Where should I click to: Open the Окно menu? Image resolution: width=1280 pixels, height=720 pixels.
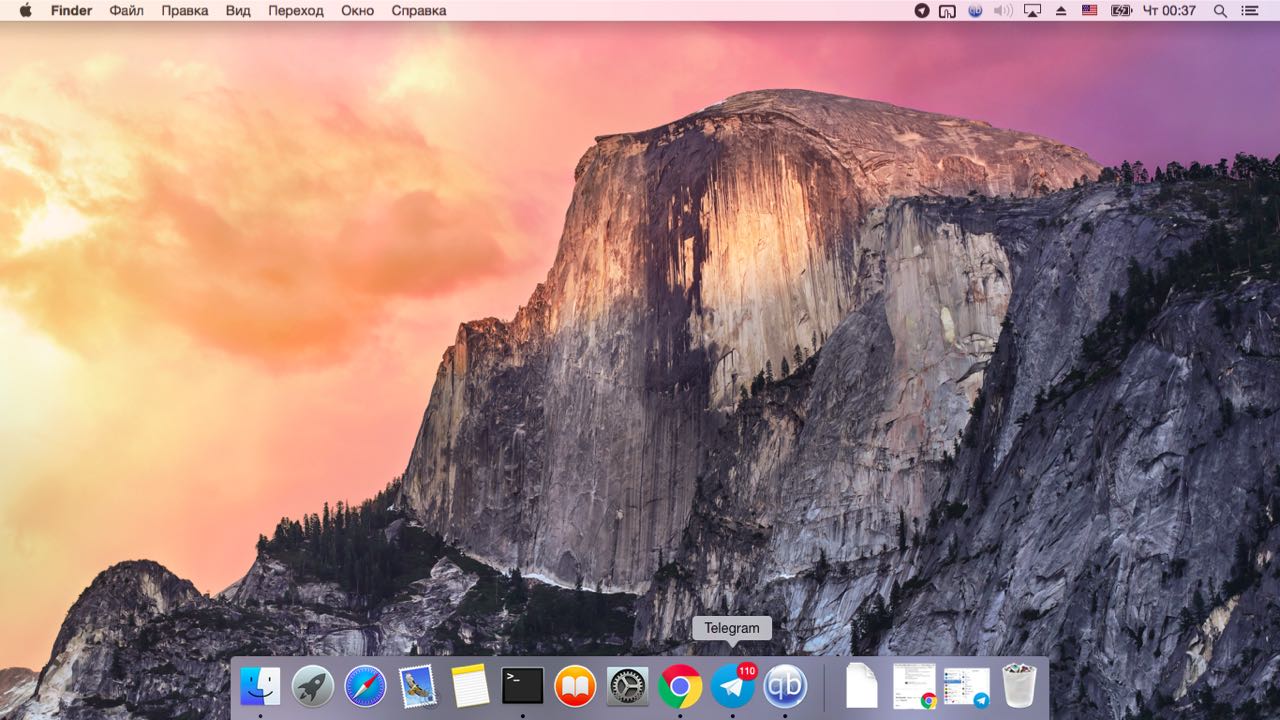357,10
